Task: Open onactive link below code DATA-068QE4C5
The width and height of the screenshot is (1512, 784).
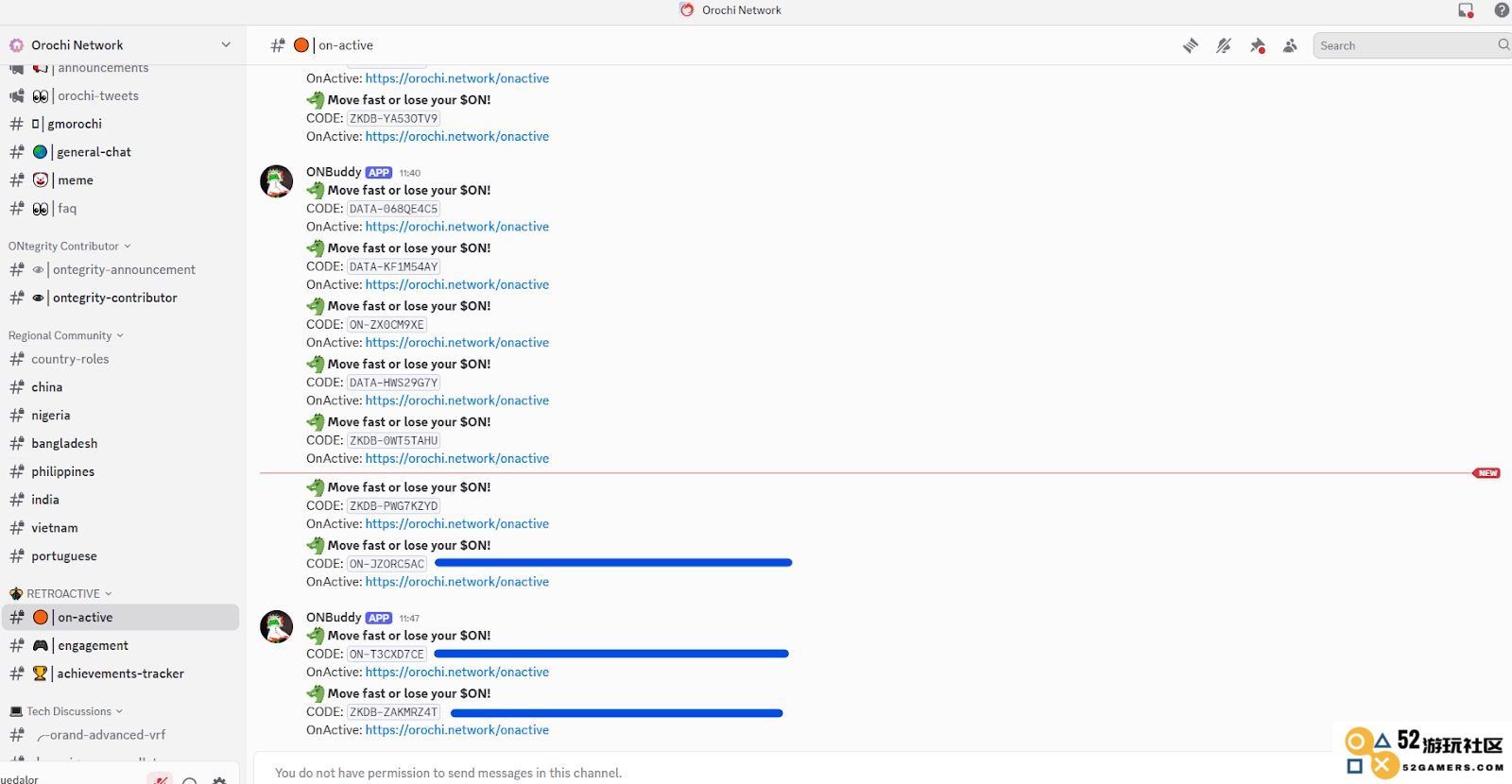Action: tap(457, 227)
